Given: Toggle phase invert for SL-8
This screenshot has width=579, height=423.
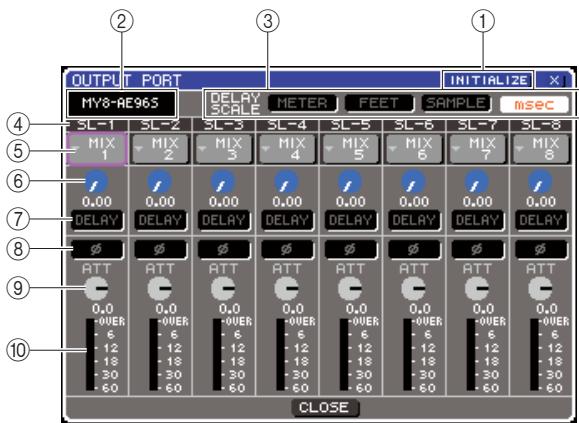Looking at the screenshot, I should click(542, 250).
